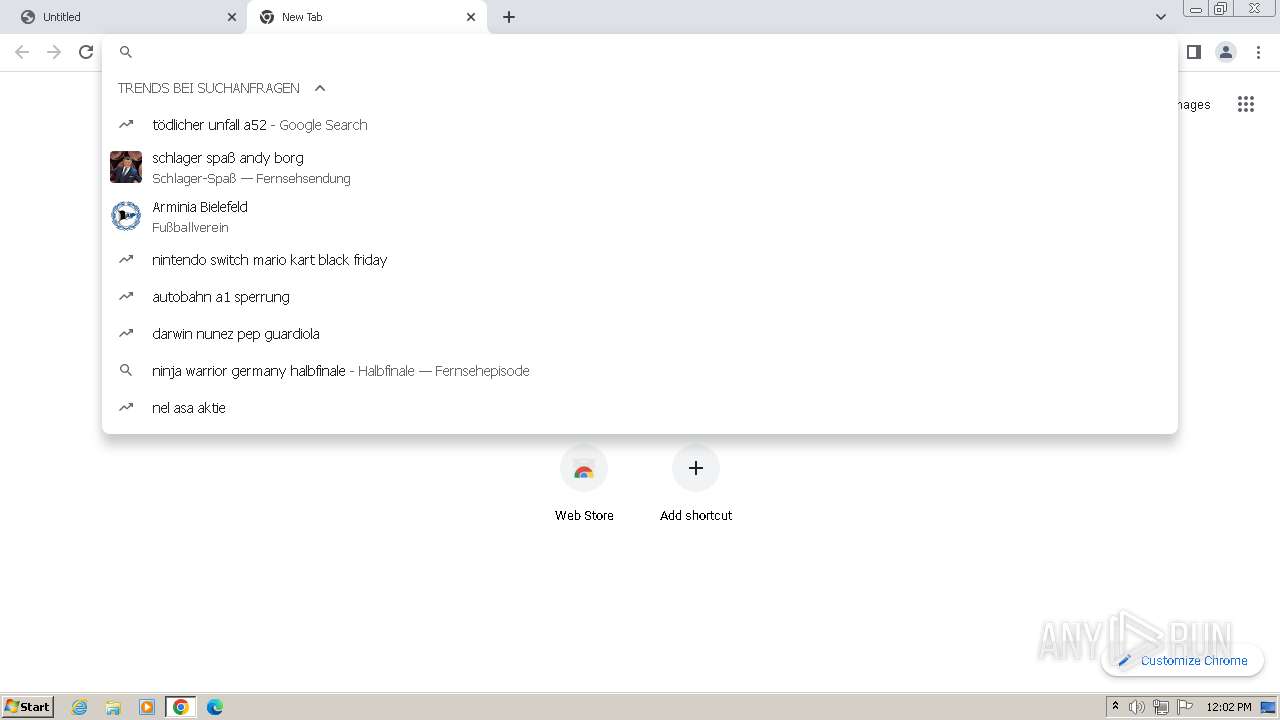Open the Chrome three-dot menu

coord(1258,52)
